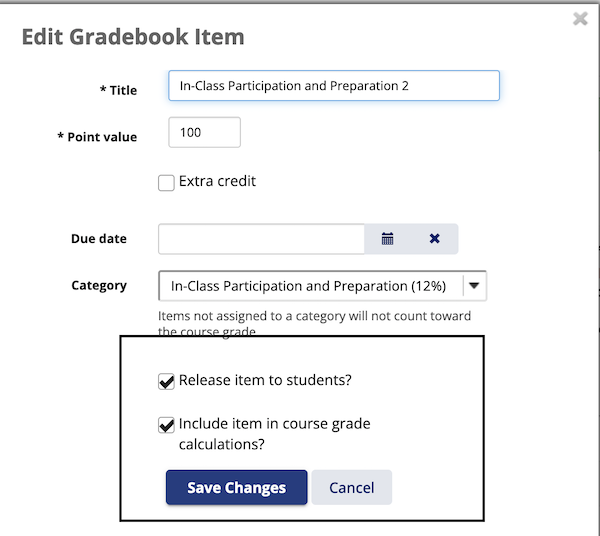Click the "* Point value" field label

pos(98,137)
